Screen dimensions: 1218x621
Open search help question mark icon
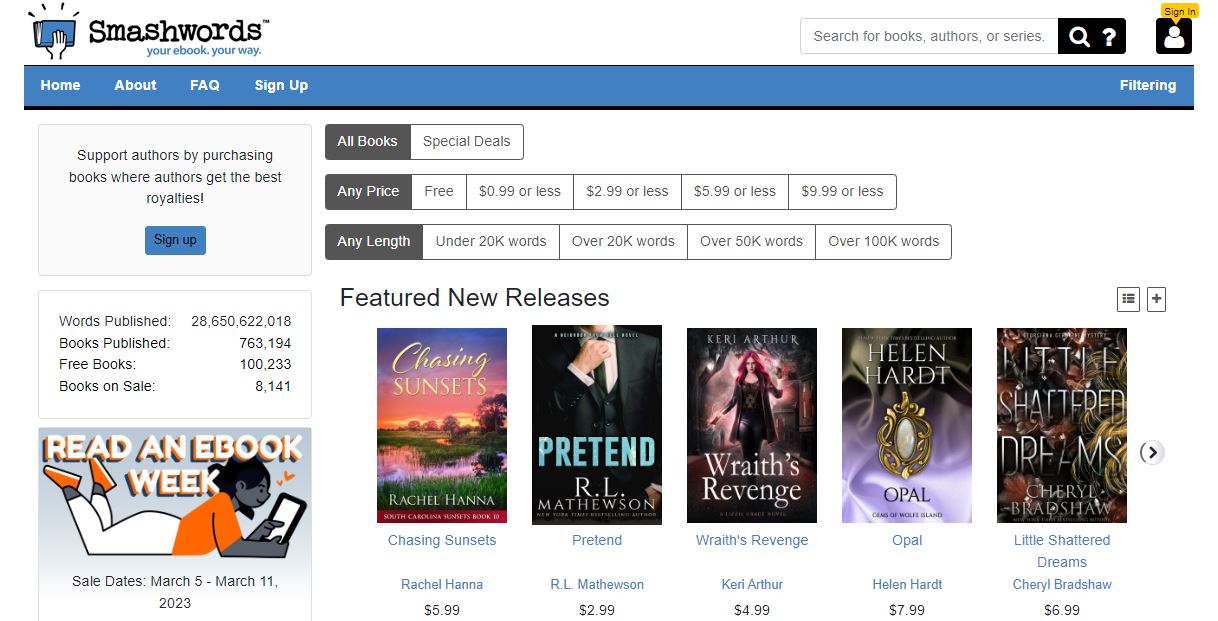1109,37
